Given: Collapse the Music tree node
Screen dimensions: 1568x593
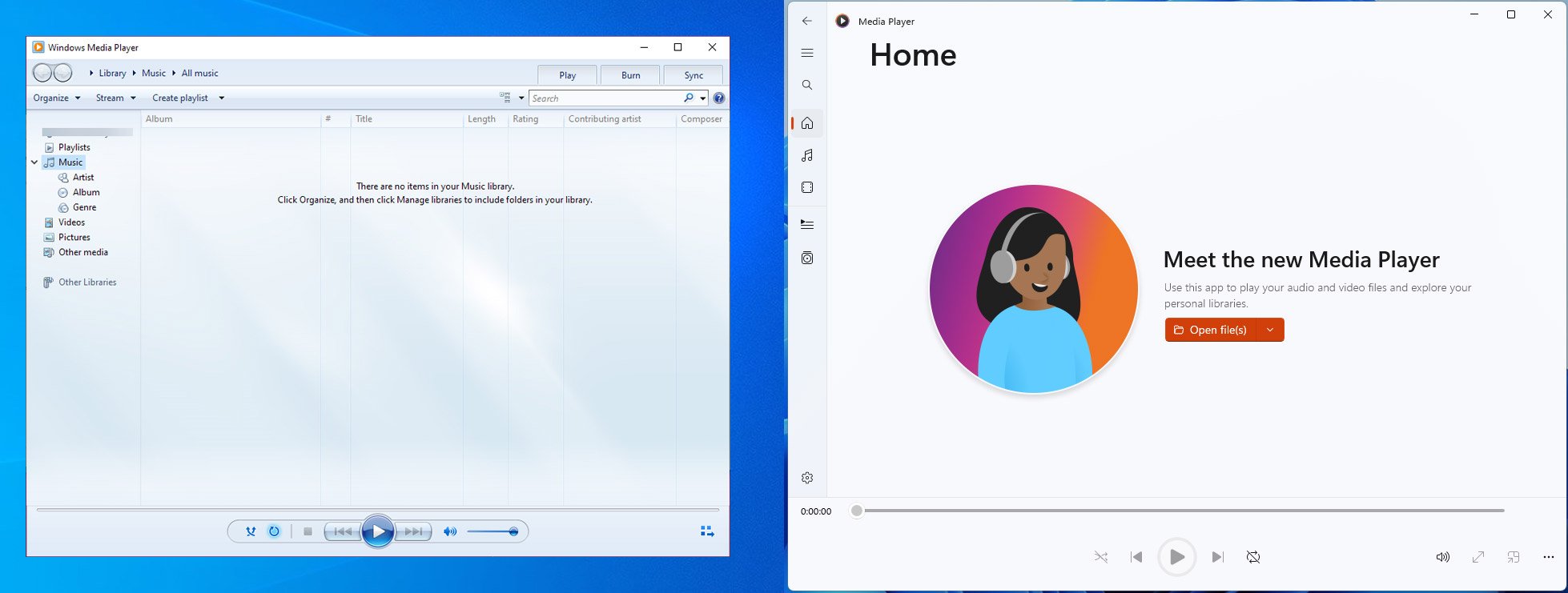Looking at the screenshot, I should click(x=34, y=162).
